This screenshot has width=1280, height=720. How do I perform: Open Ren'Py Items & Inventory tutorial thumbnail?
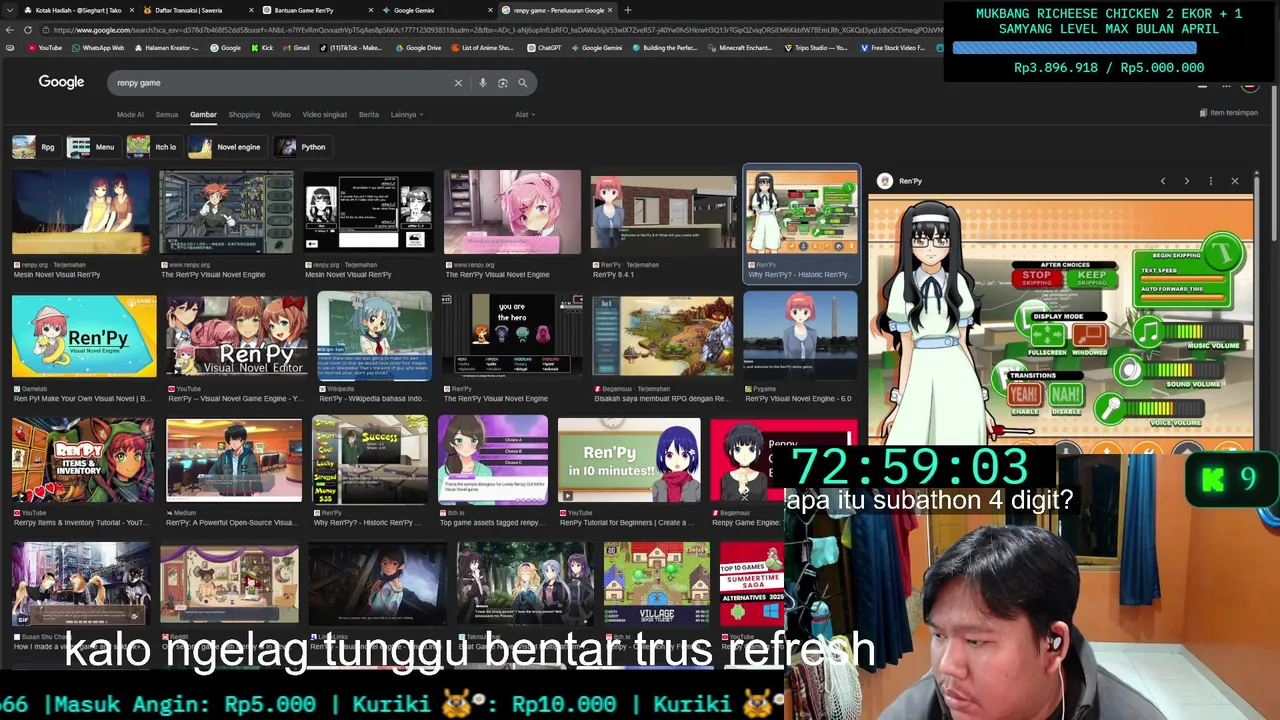83,460
